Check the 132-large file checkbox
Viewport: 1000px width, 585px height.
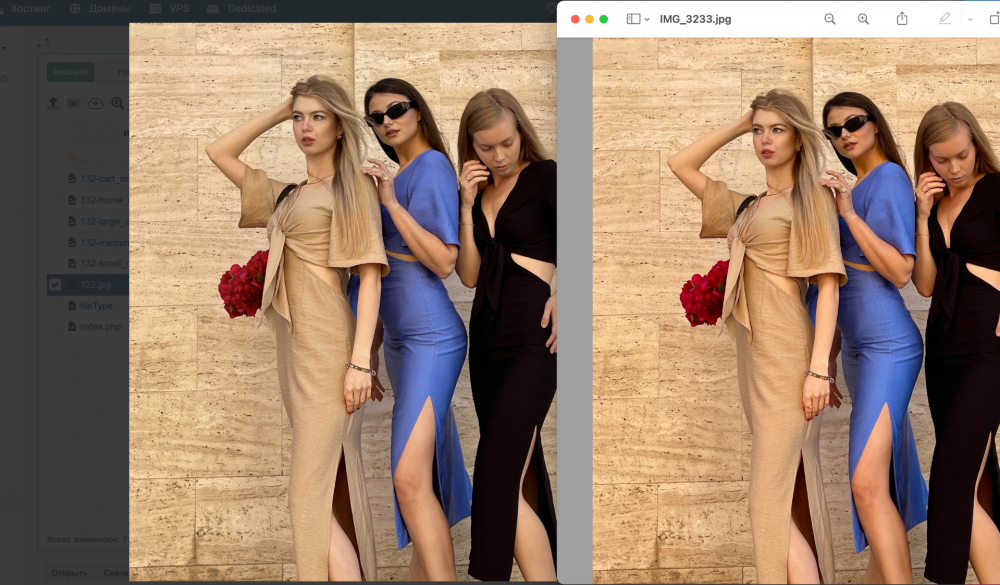click(x=55, y=221)
